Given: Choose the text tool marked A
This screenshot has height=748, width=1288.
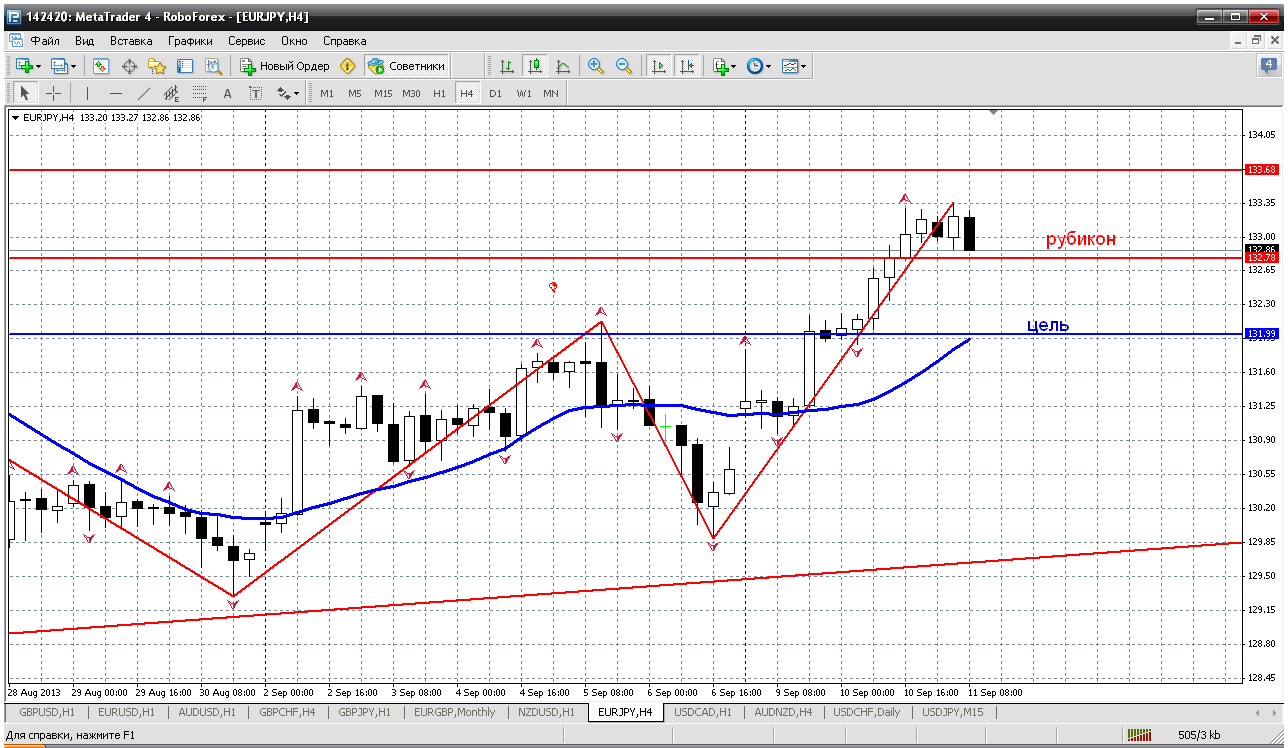Looking at the screenshot, I should [x=227, y=93].
